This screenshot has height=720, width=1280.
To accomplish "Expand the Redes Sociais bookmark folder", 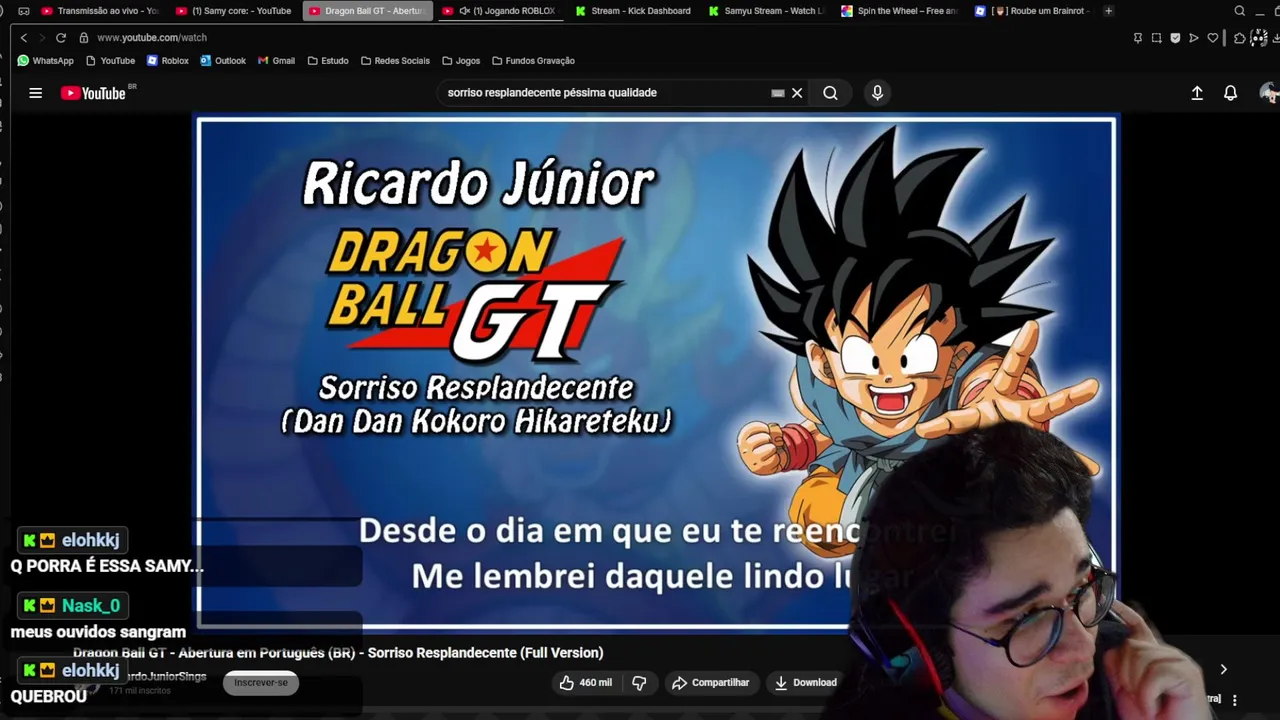I will [x=395, y=61].
